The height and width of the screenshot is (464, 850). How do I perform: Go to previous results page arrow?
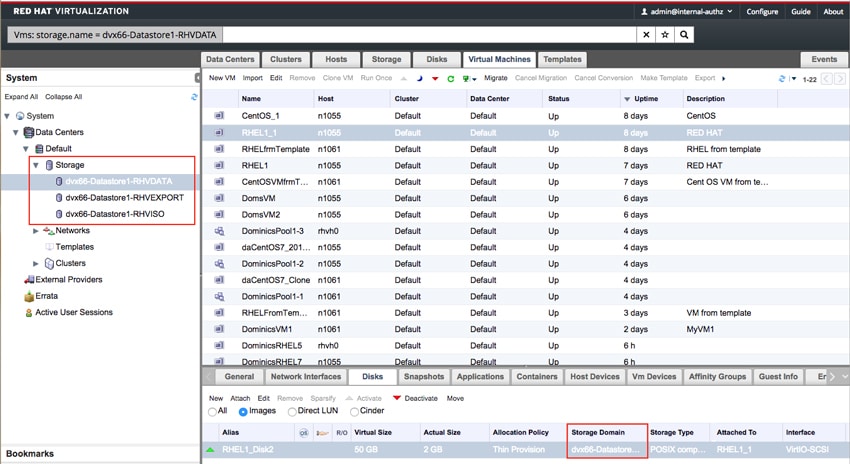(x=827, y=79)
